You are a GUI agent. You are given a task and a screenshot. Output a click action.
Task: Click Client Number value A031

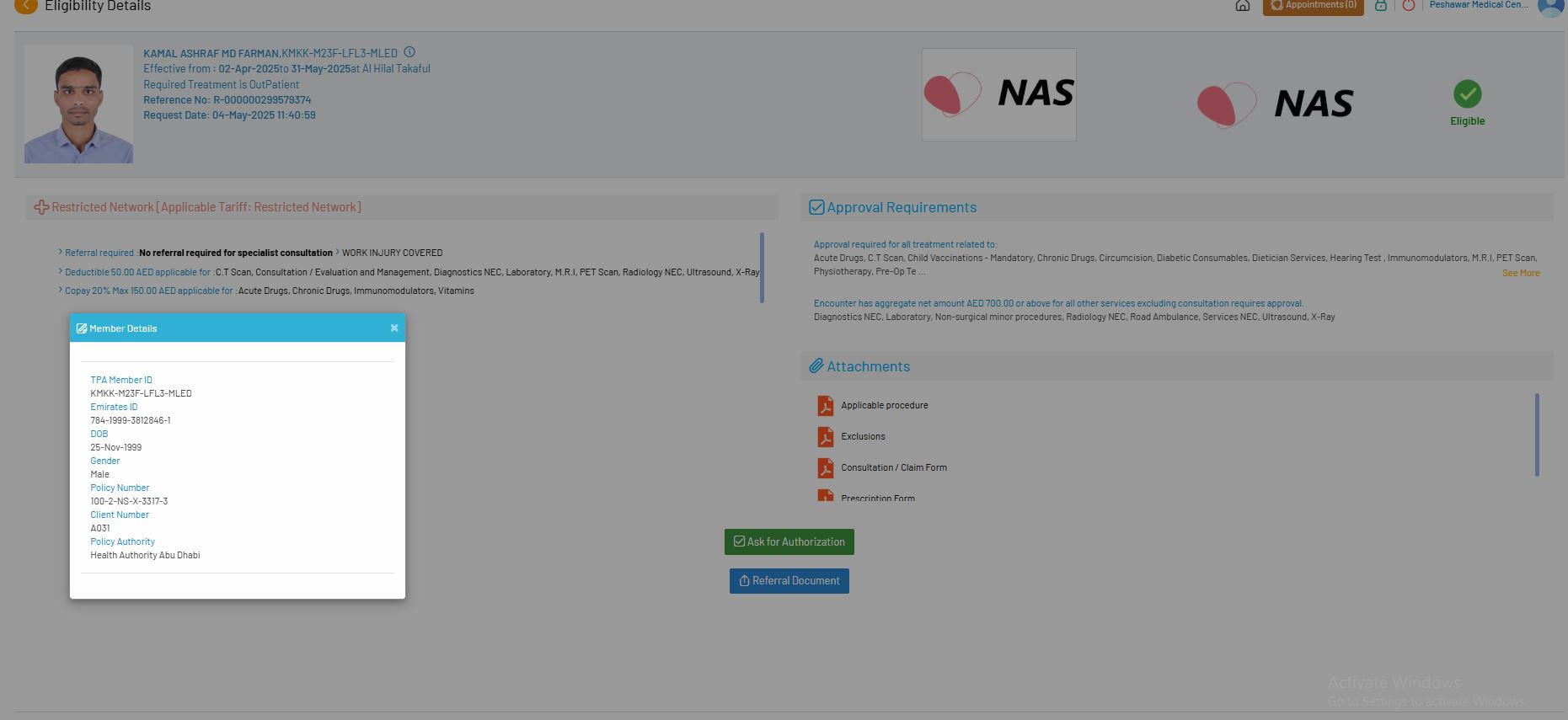pyautogui.click(x=100, y=528)
